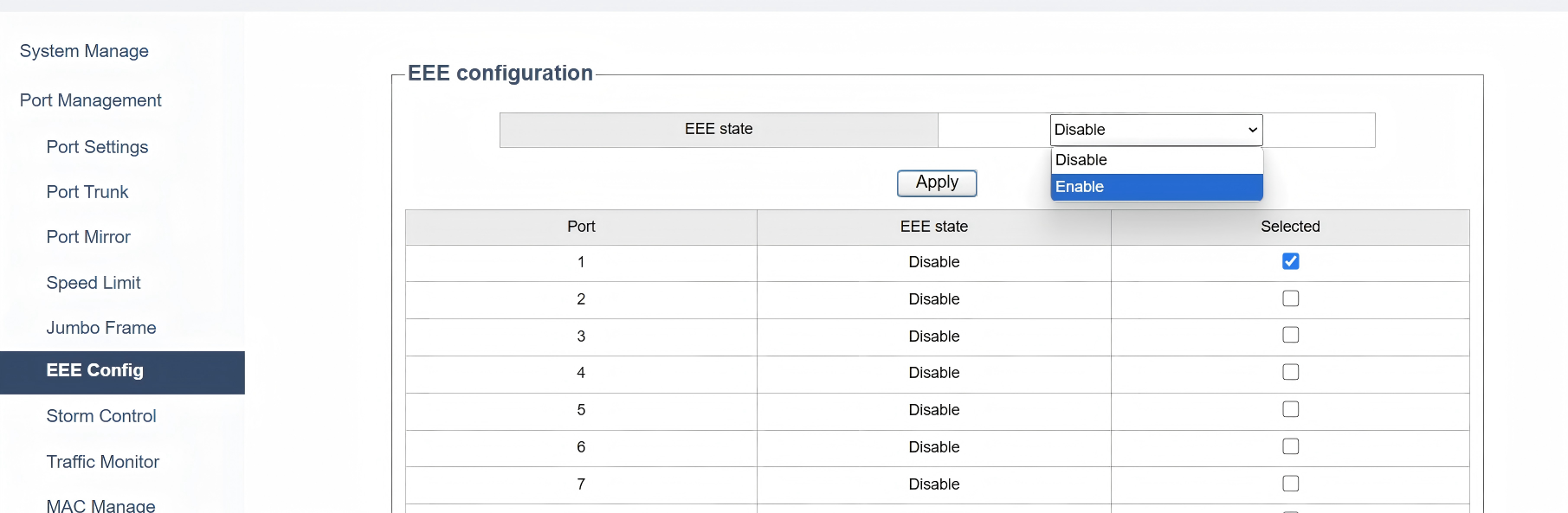Navigate to Port Mirror

[88, 237]
